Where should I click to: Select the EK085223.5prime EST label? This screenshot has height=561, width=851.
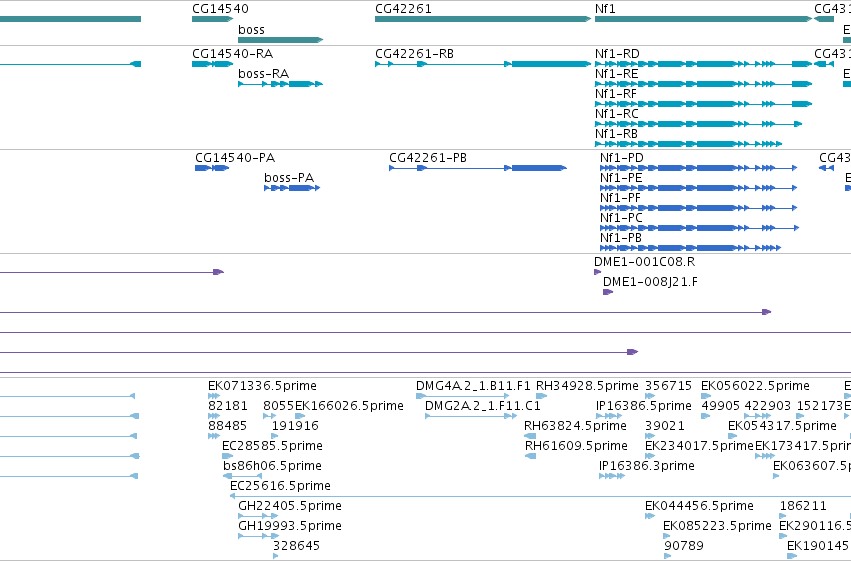pos(717,526)
